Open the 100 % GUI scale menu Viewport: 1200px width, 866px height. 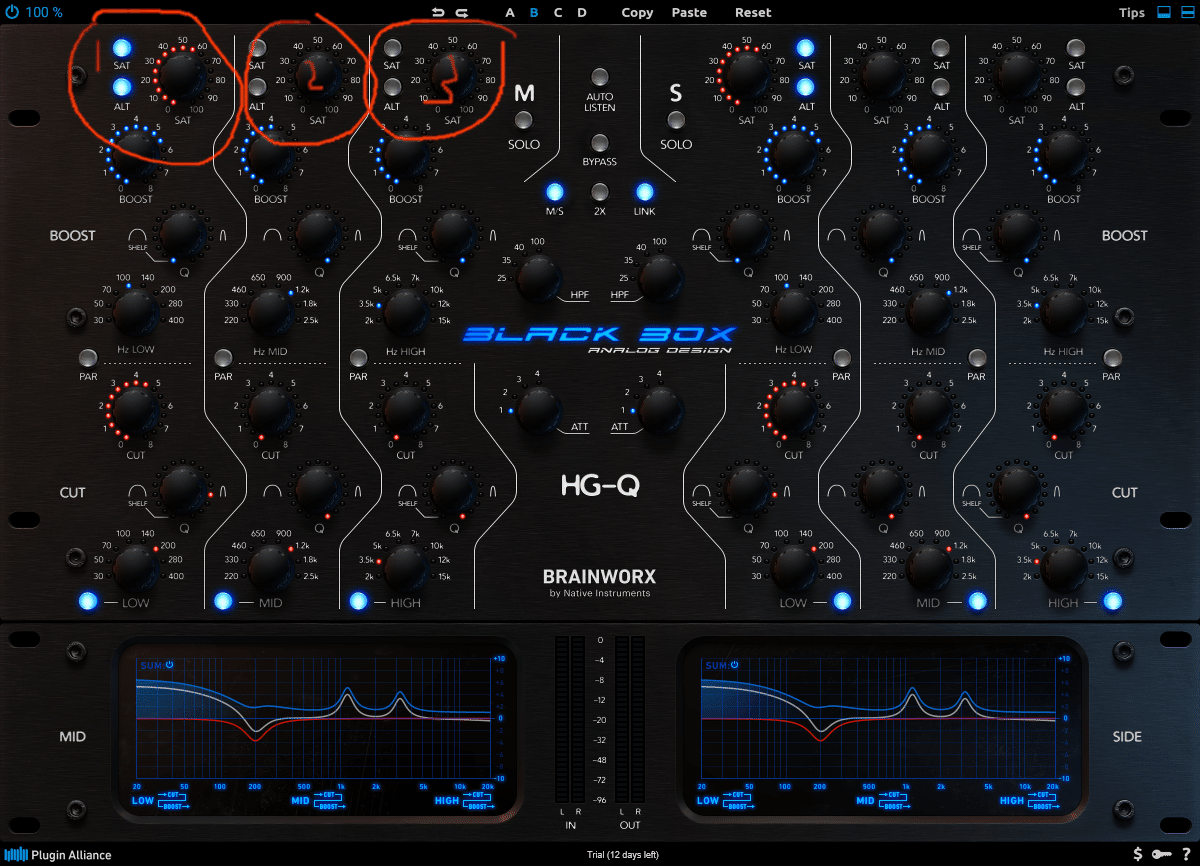[x=44, y=12]
